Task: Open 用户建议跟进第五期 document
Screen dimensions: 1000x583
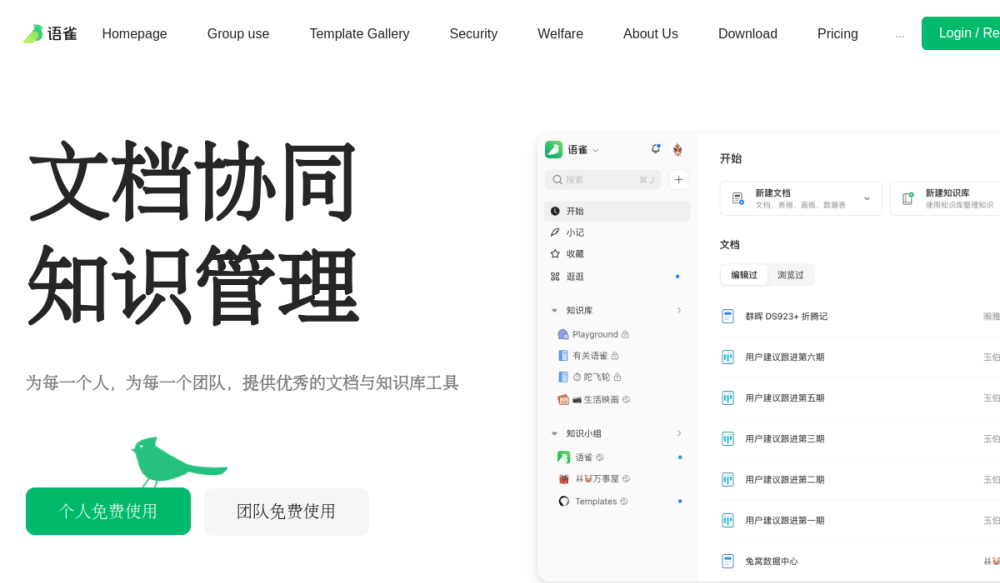Action: coord(785,398)
